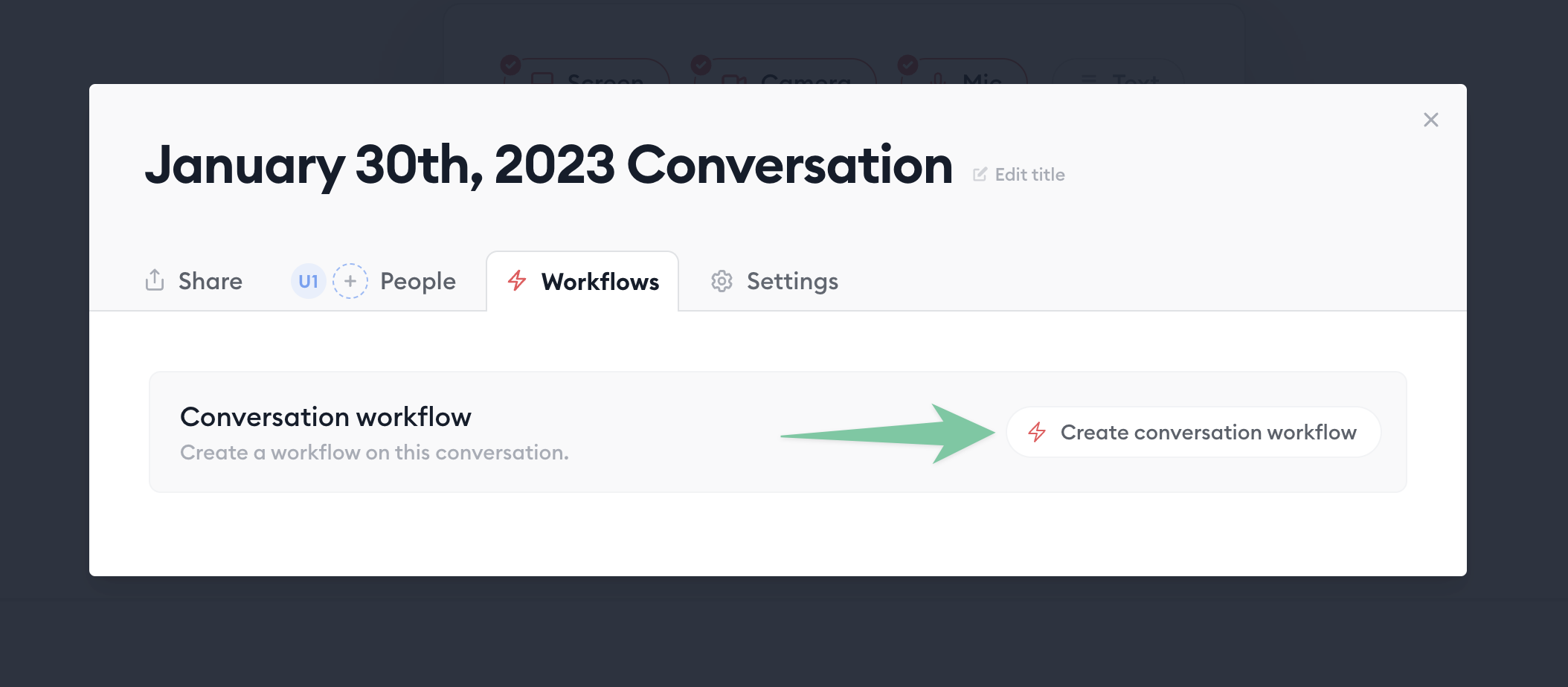The width and height of the screenshot is (1568, 687).
Task: Click the pencil icon beside Edit title
Action: (980, 175)
